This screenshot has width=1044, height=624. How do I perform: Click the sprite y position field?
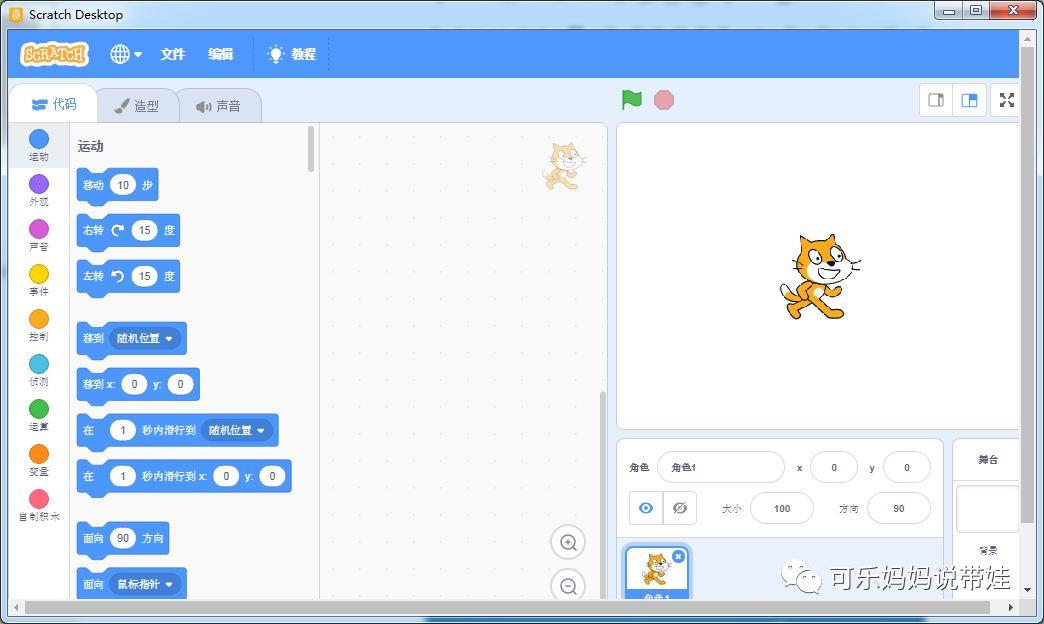tap(907, 468)
